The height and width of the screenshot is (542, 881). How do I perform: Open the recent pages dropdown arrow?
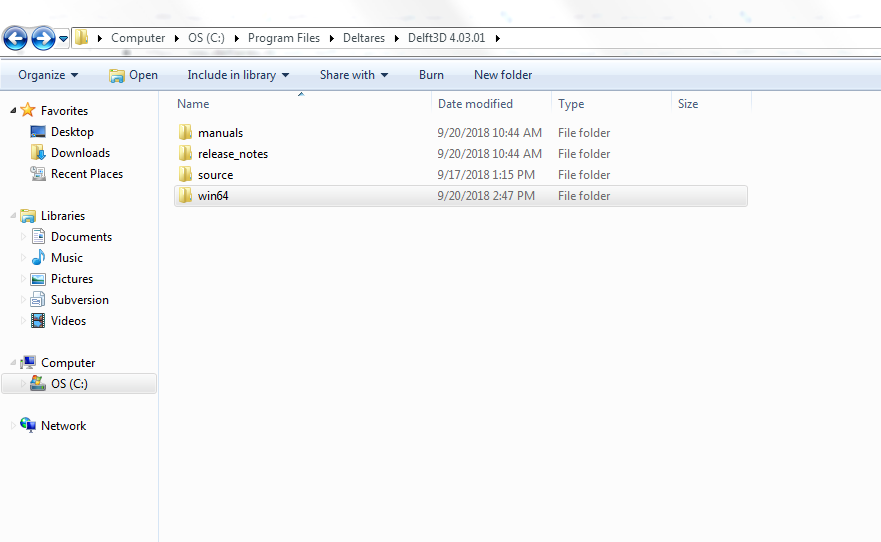pos(64,39)
